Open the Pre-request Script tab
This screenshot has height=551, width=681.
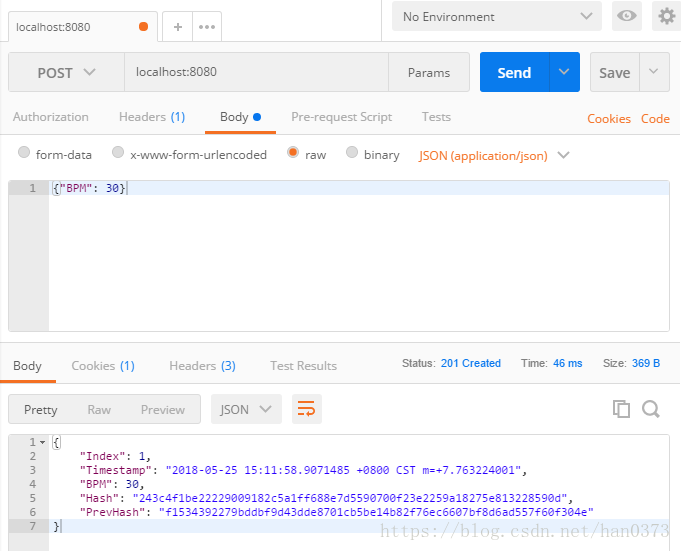point(341,117)
